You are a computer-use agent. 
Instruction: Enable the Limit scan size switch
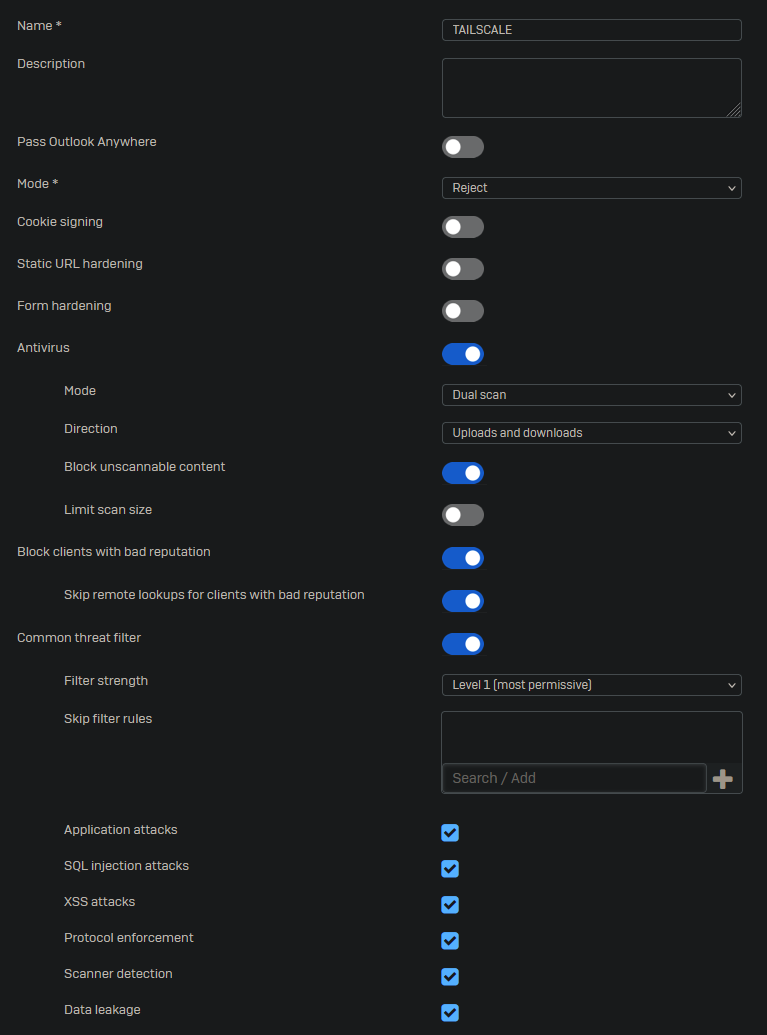pyautogui.click(x=462, y=515)
